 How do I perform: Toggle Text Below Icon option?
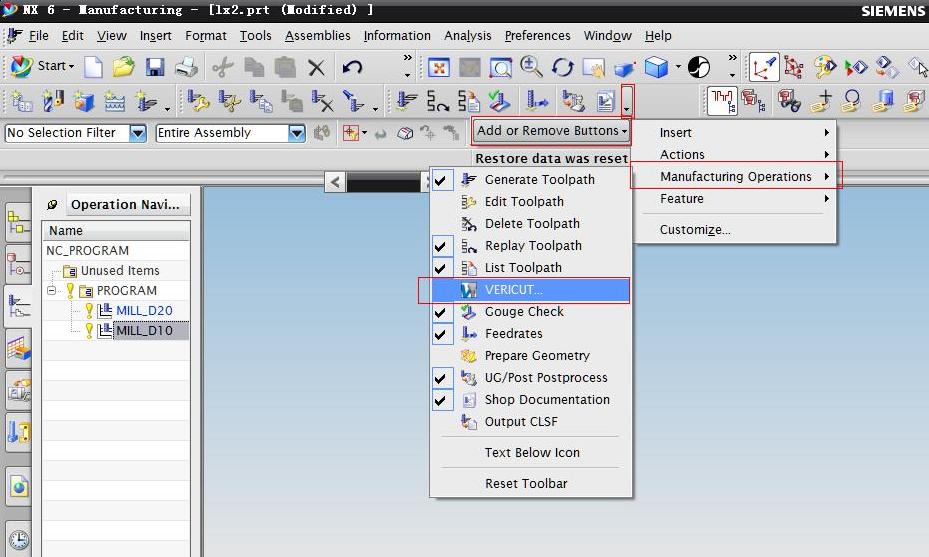point(532,453)
